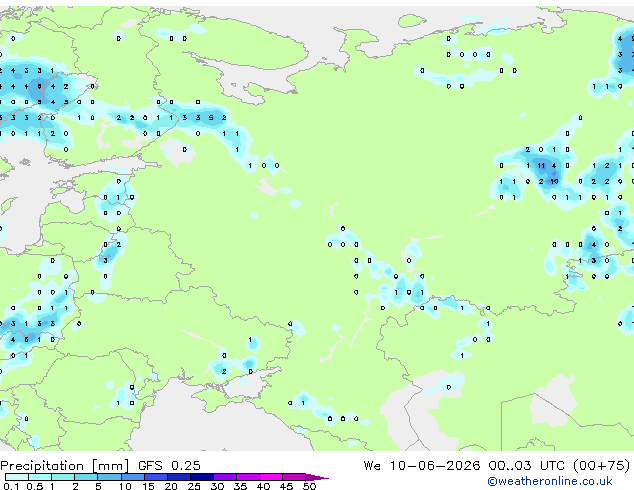Click the legend label '10'
The image size is (634, 490).
point(125,486)
